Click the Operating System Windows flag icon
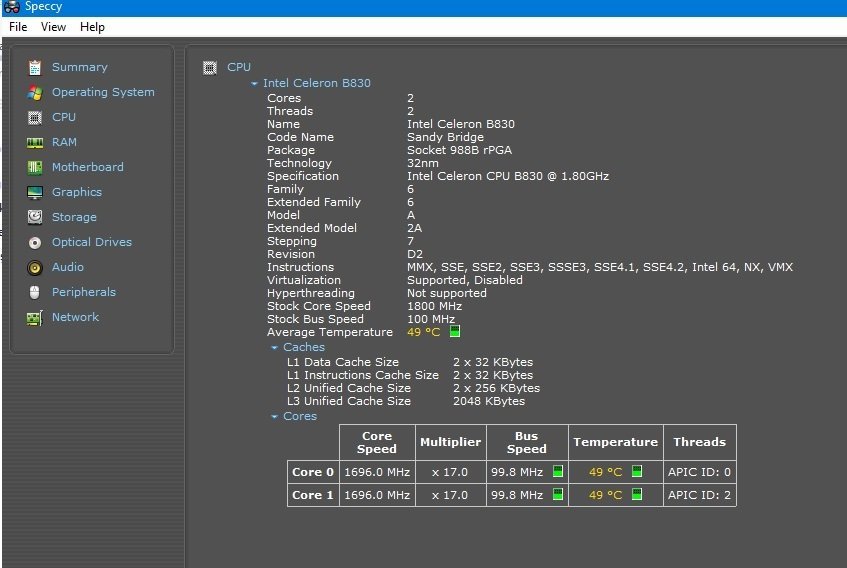847x568 pixels. 35,92
